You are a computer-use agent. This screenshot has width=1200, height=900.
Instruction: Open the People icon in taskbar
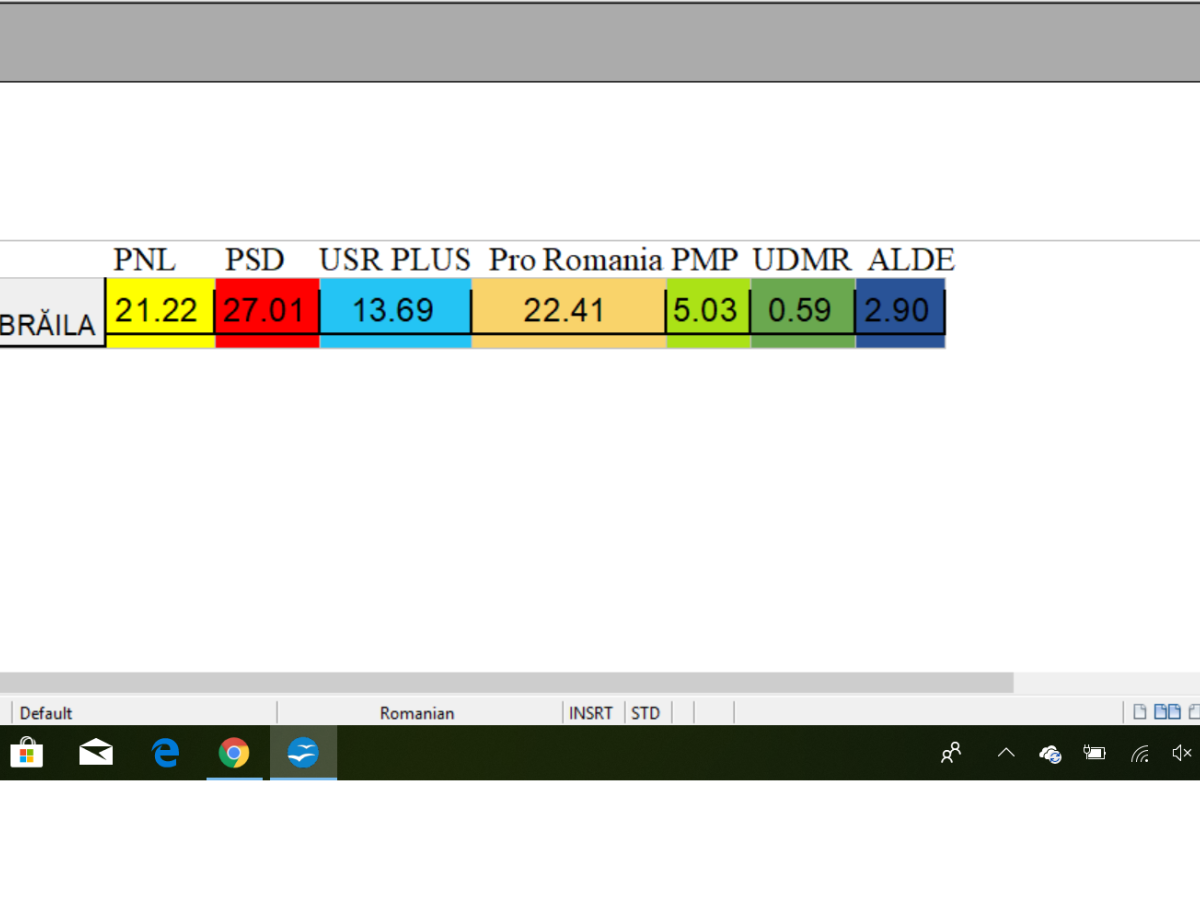click(x=951, y=753)
